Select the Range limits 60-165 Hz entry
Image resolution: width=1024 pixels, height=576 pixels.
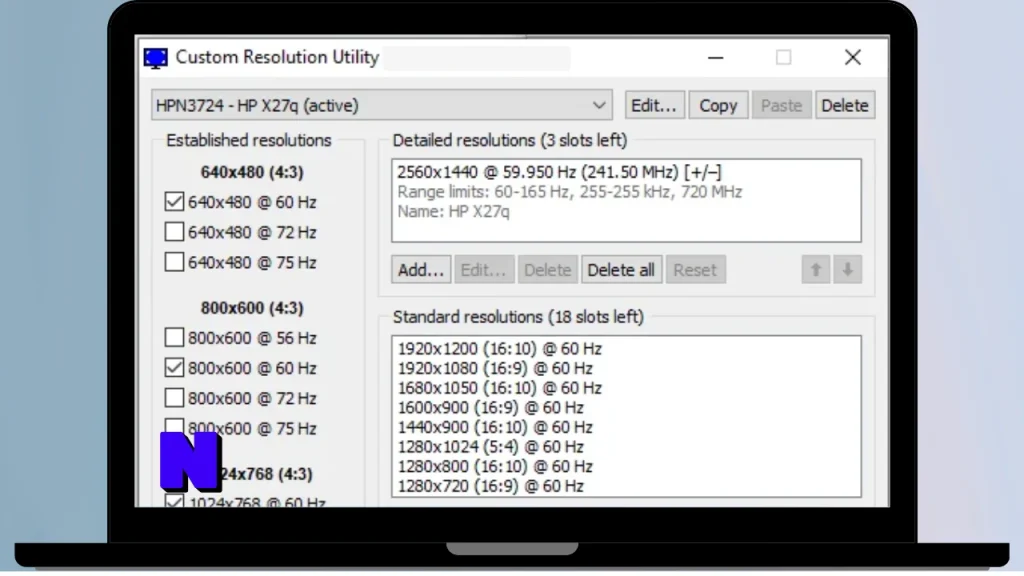point(569,192)
